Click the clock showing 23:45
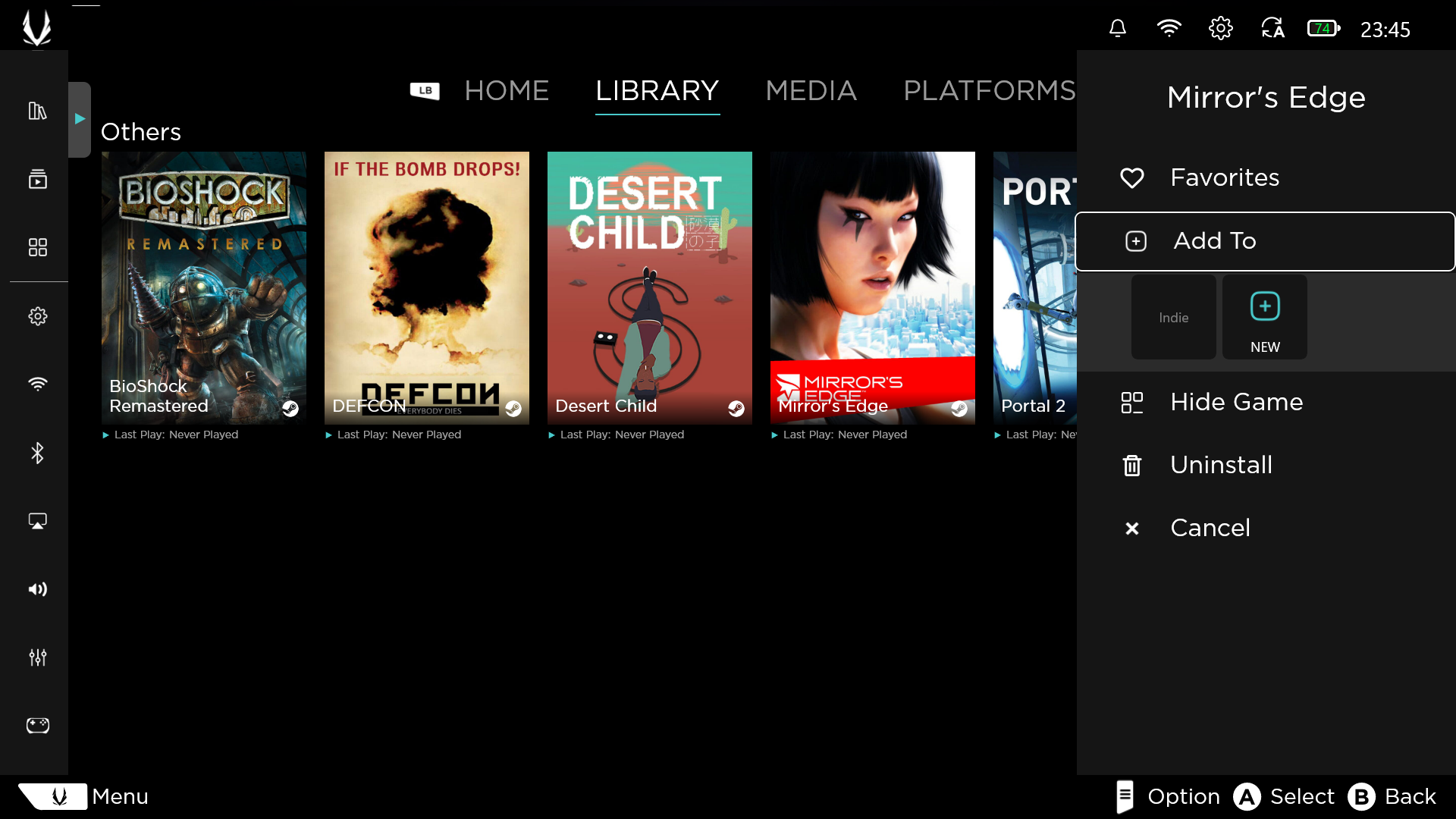 click(1385, 30)
